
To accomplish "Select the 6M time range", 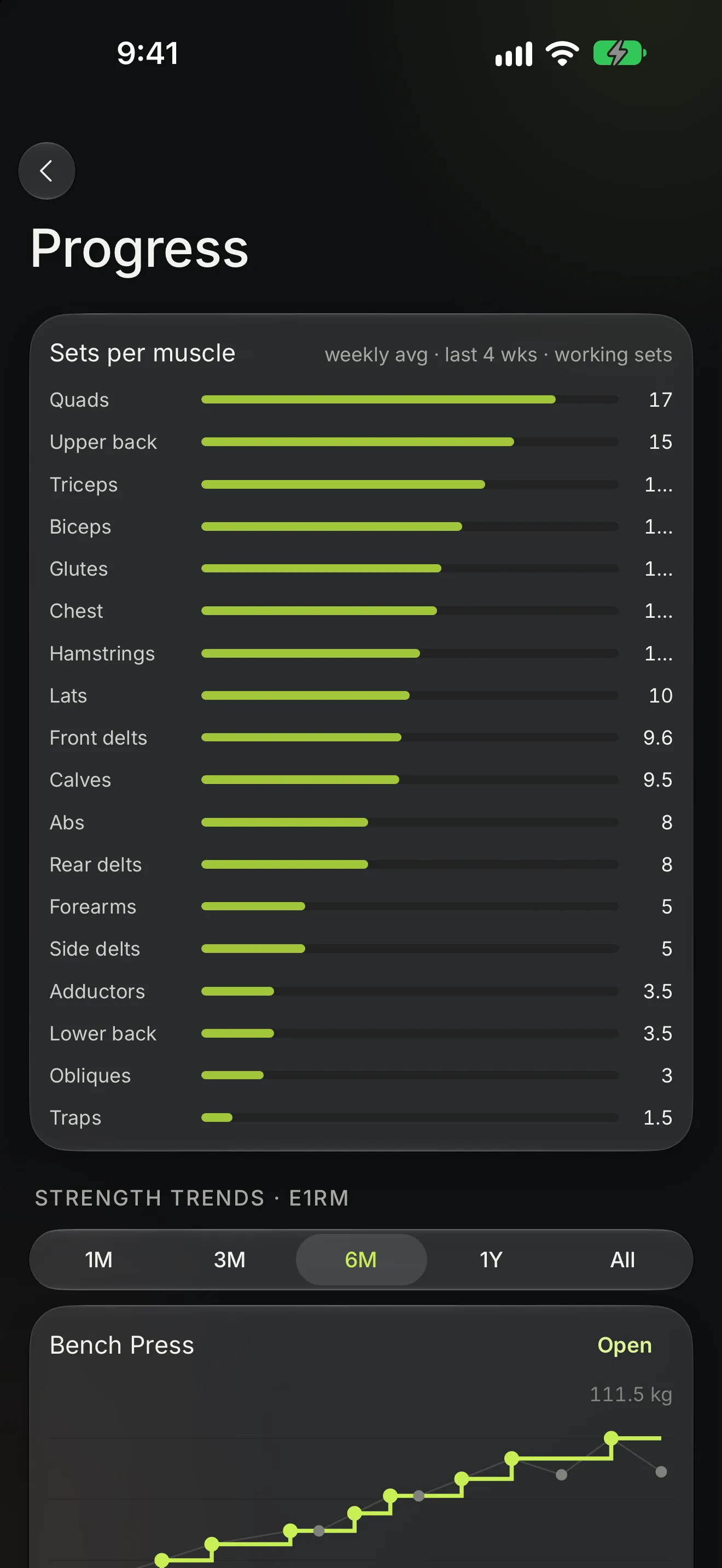I will click(361, 1260).
